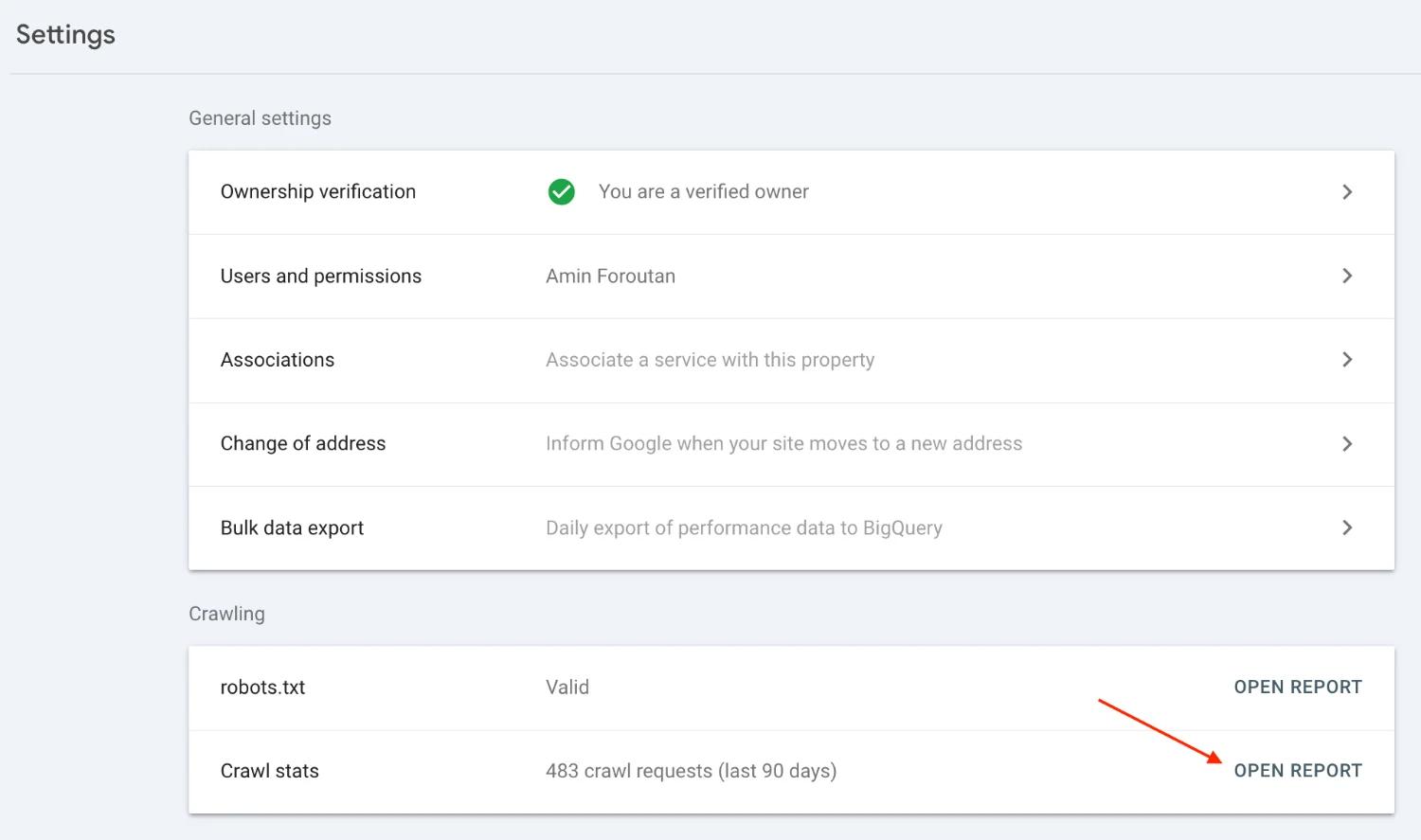The height and width of the screenshot is (840, 1421).
Task: Expand the Ownership verification row chevron
Action: (x=1347, y=192)
